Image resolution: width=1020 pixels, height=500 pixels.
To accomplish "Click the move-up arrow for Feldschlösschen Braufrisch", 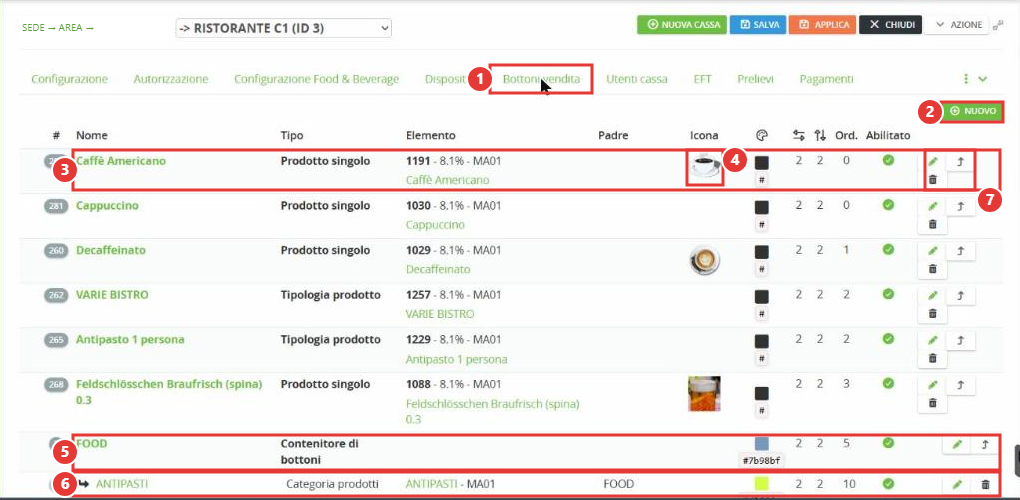I will pyautogui.click(x=960, y=385).
